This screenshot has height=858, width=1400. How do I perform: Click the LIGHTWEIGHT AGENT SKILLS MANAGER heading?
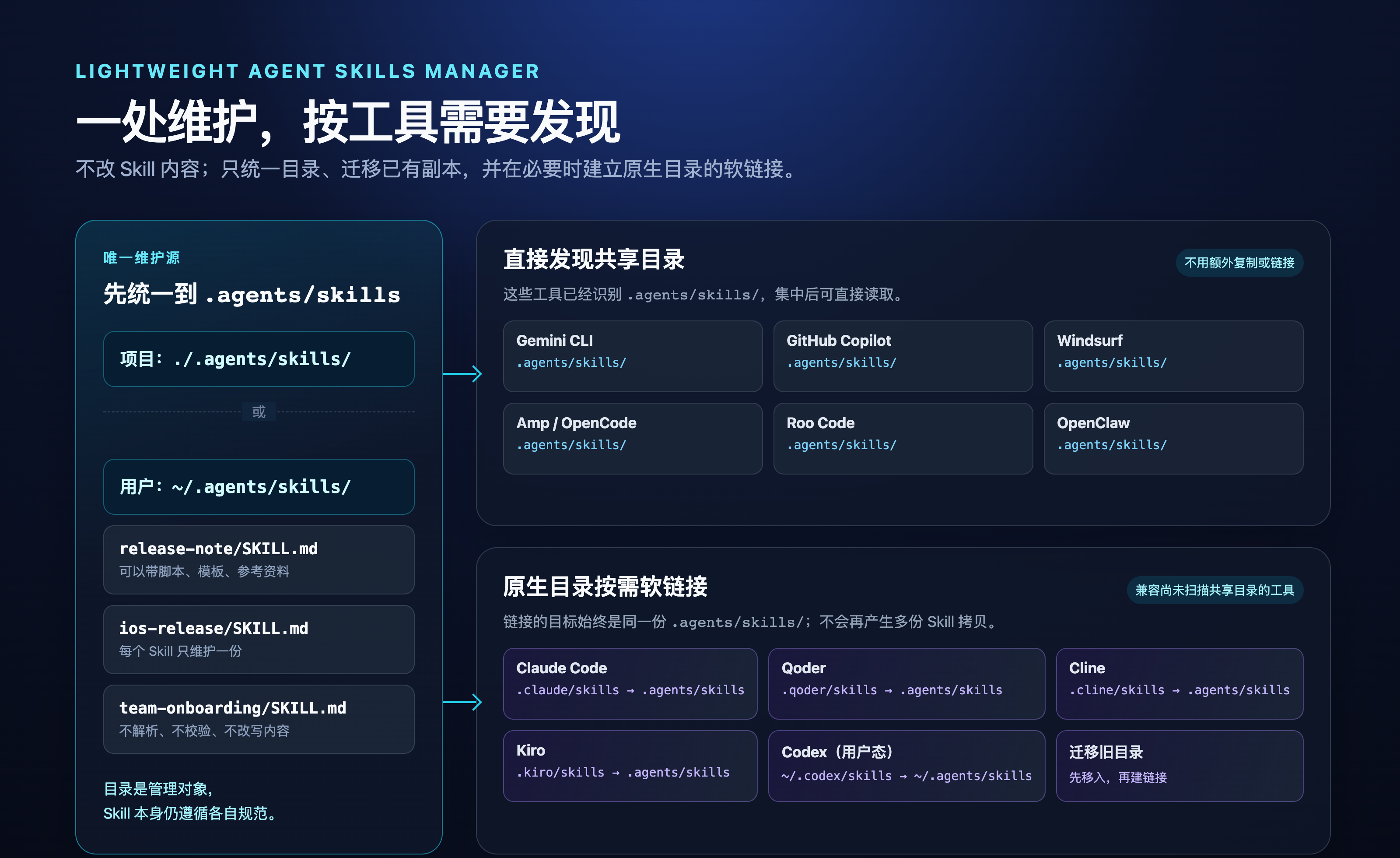pos(308,71)
